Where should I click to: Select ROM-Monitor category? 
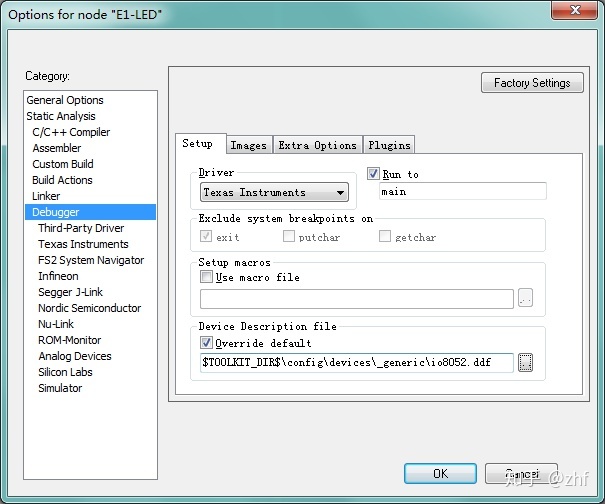point(70,340)
